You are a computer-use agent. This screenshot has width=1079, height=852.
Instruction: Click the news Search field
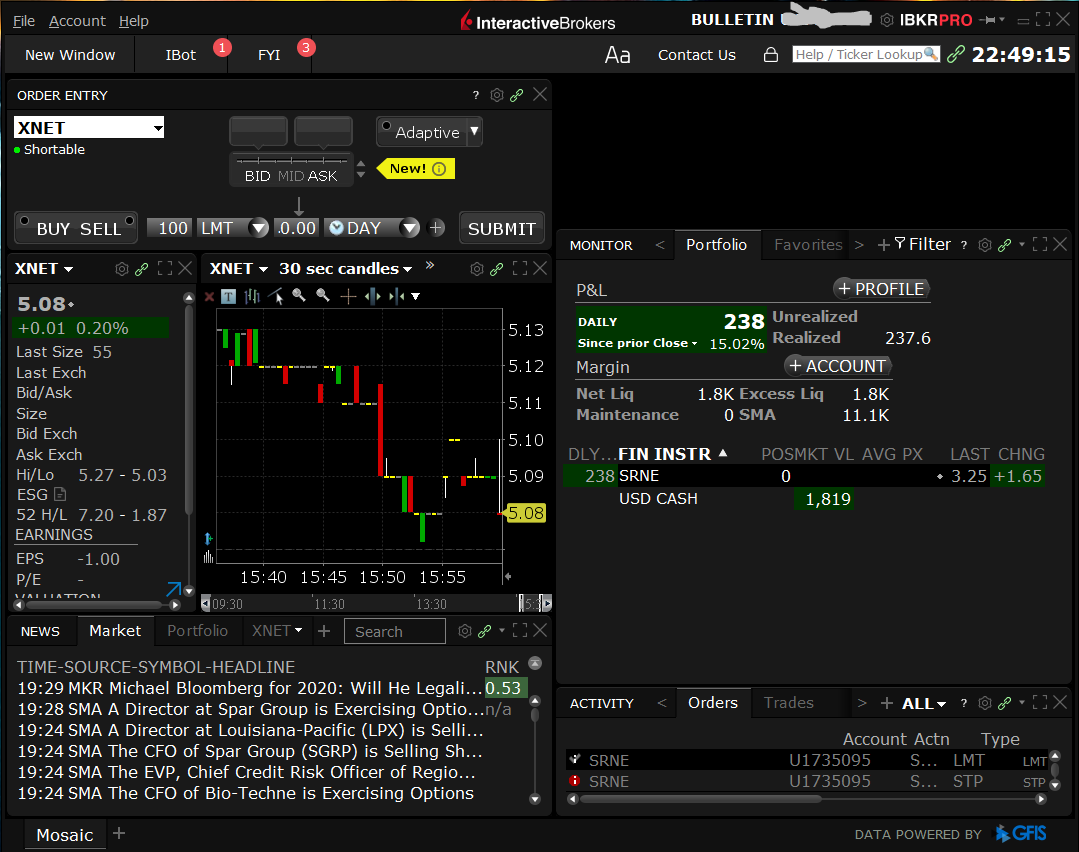tap(395, 631)
